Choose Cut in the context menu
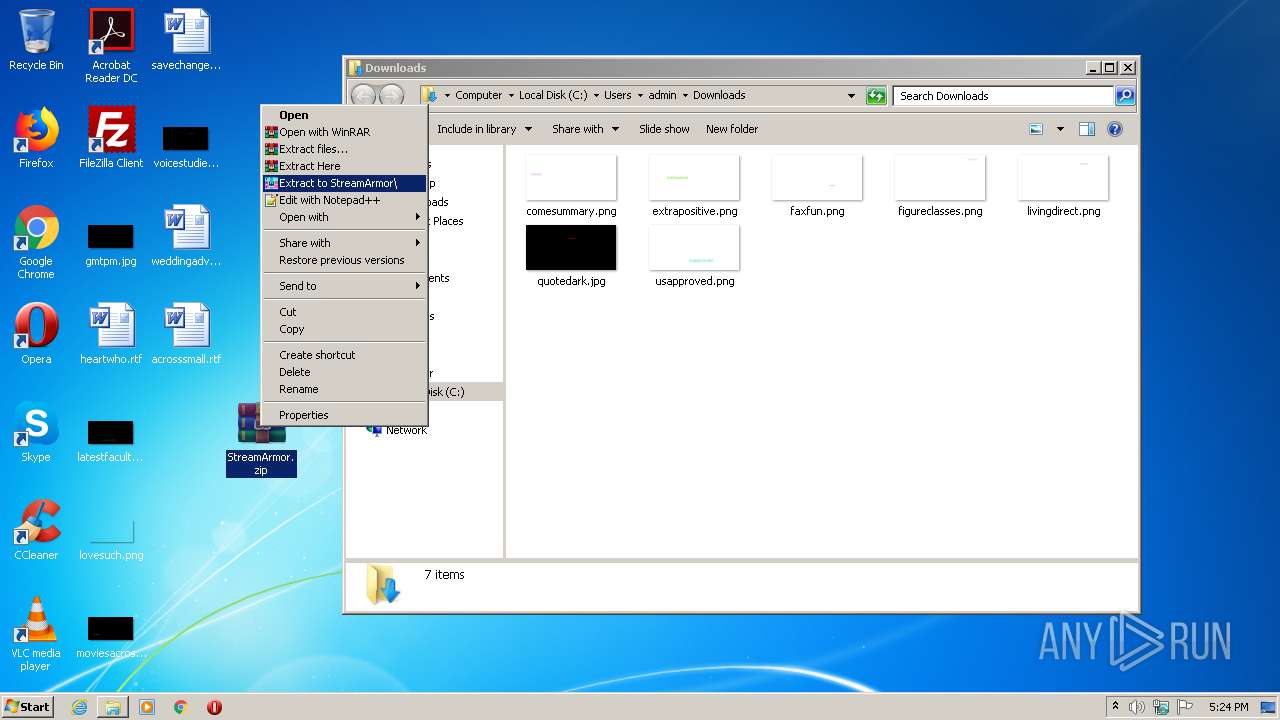This screenshot has height=720, width=1280. [344, 312]
